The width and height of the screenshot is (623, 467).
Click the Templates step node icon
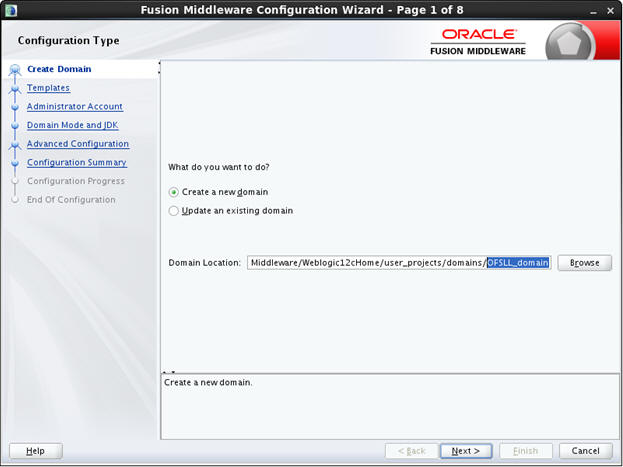click(15, 89)
